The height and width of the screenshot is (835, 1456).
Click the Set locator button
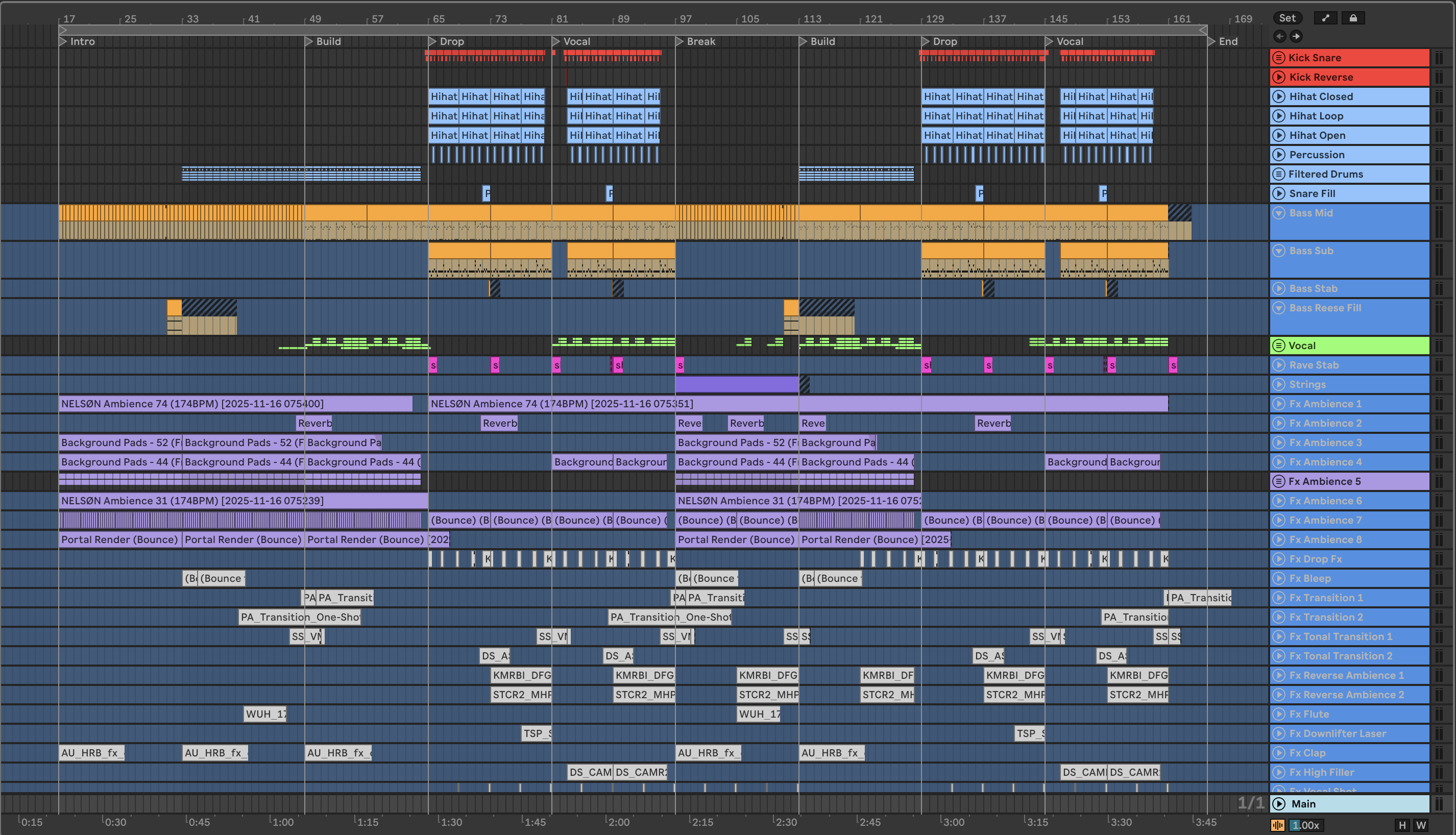tap(1287, 18)
